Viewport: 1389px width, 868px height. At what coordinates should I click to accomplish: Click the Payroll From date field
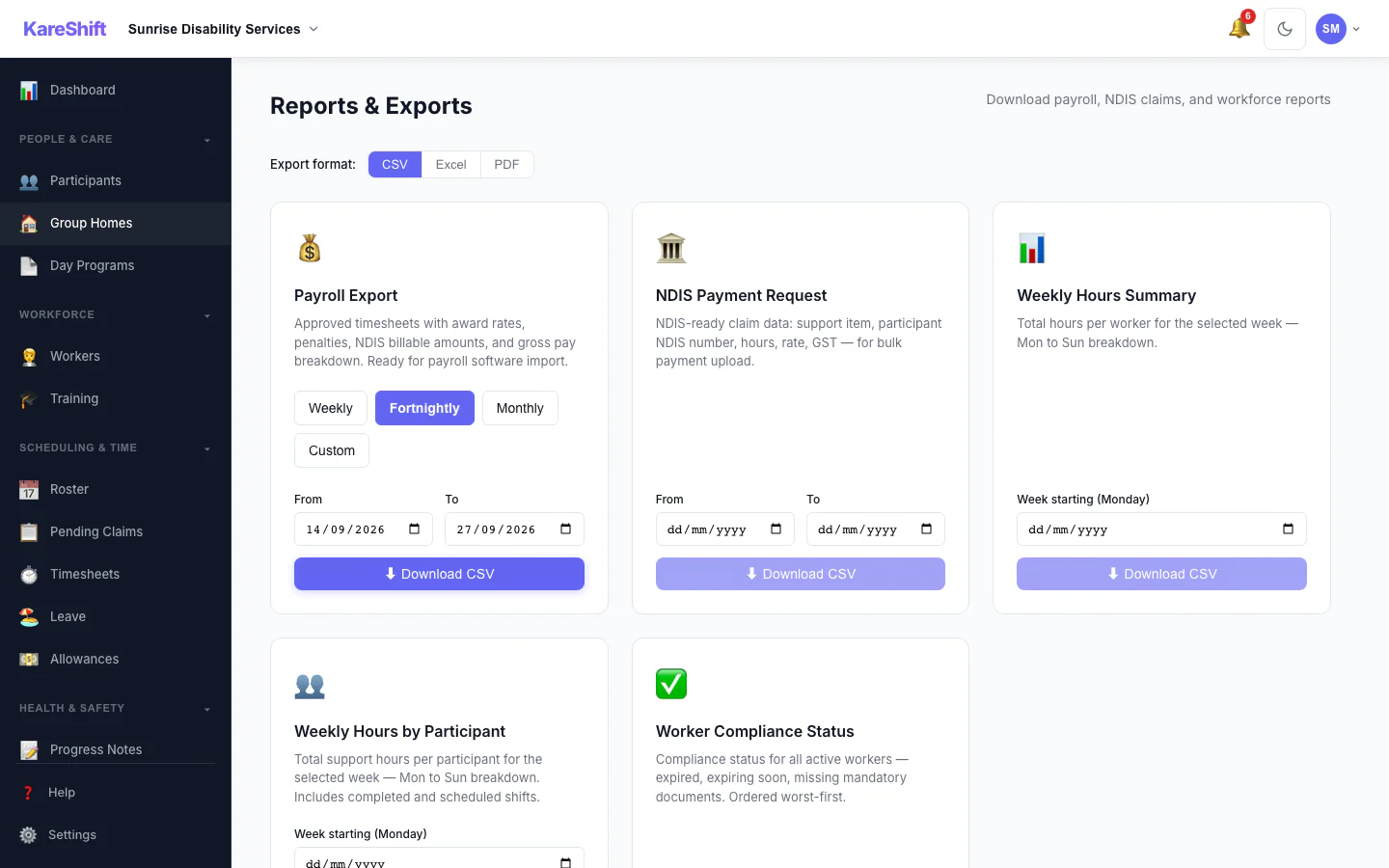[364, 529]
